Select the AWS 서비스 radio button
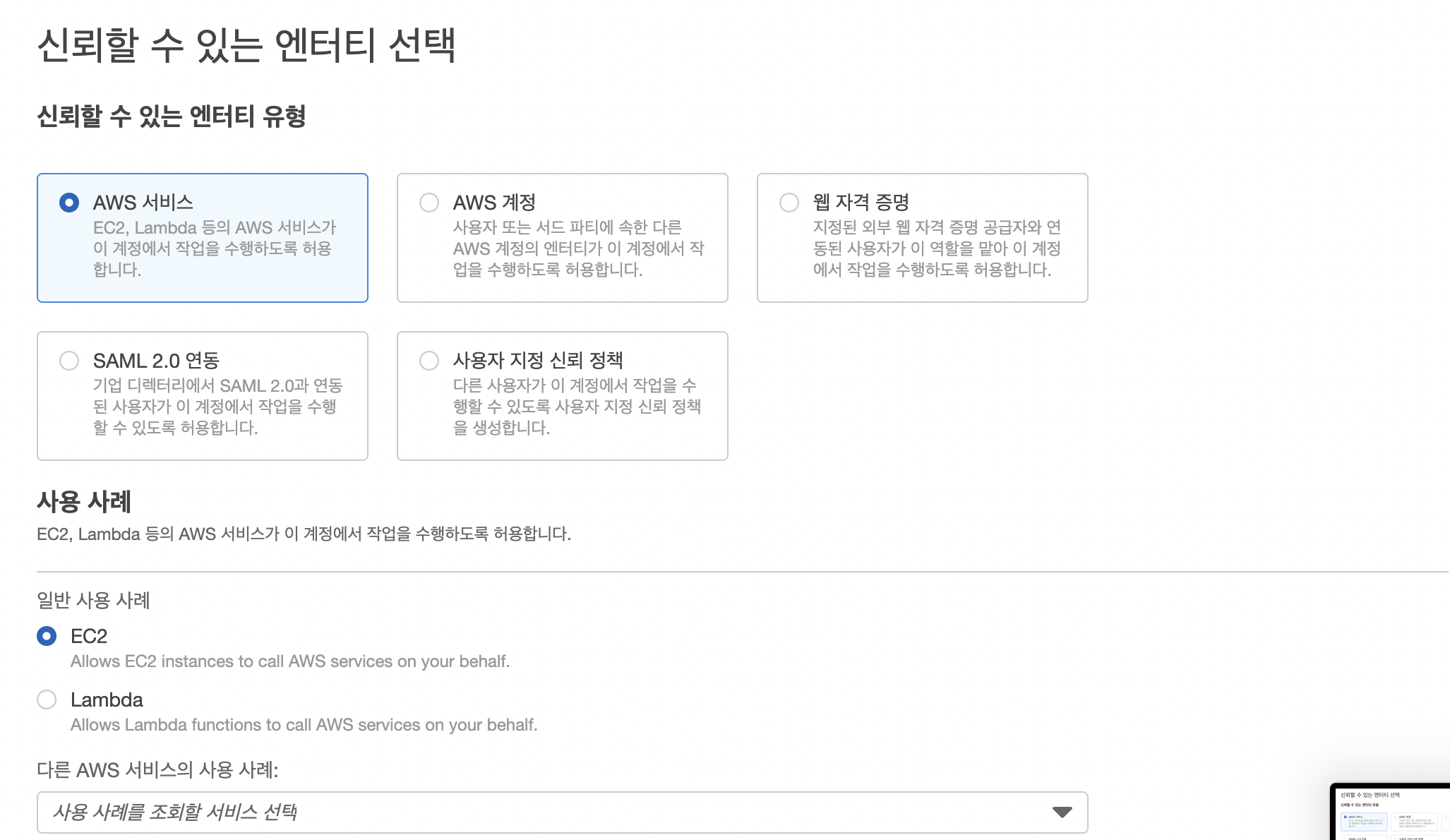 pyautogui.click(x=69, y=203)
